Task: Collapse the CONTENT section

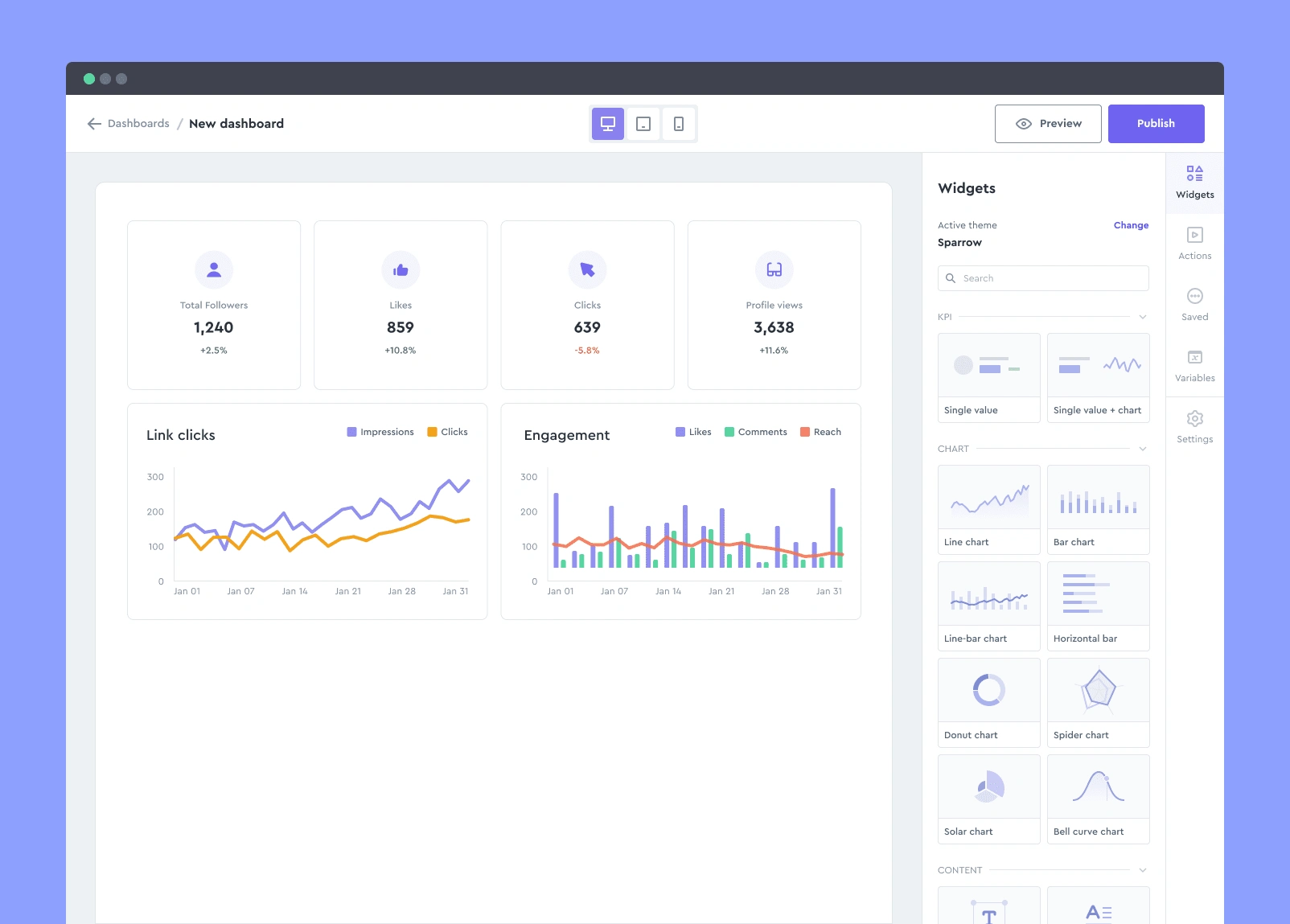Action: (1143, 870)
